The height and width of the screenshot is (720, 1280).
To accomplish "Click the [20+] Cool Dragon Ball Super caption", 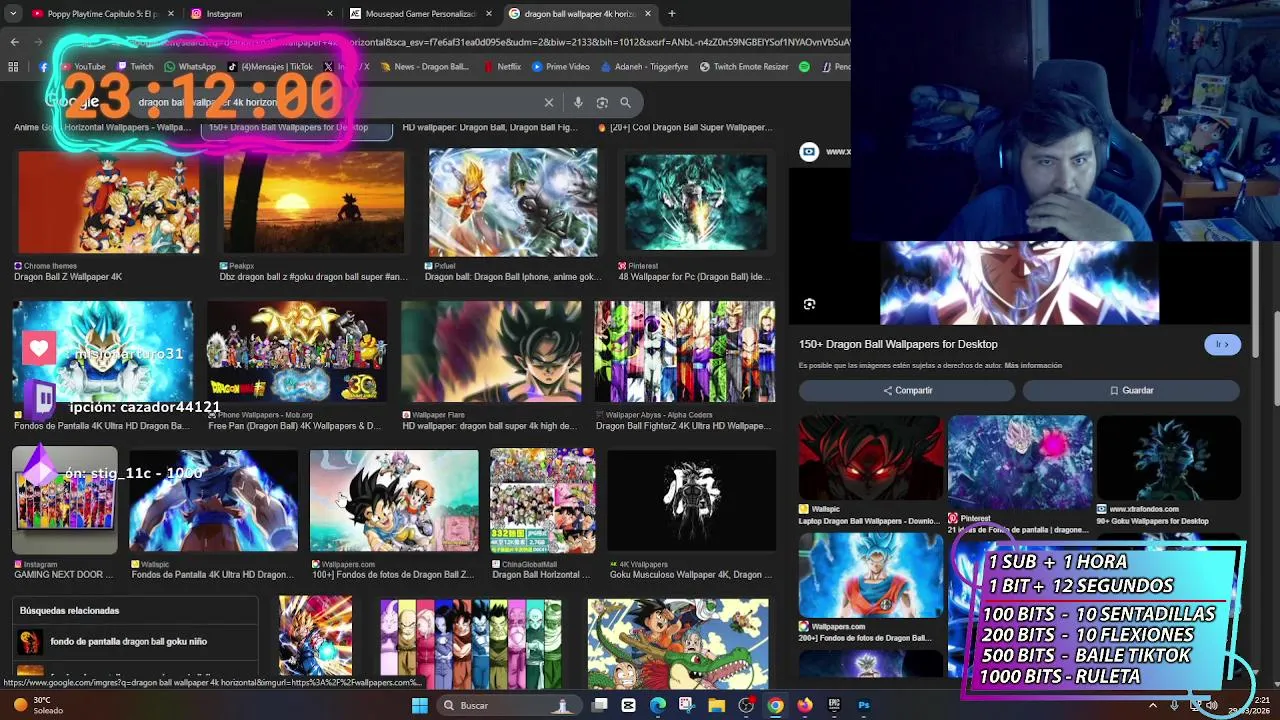I will pos(690,127).
